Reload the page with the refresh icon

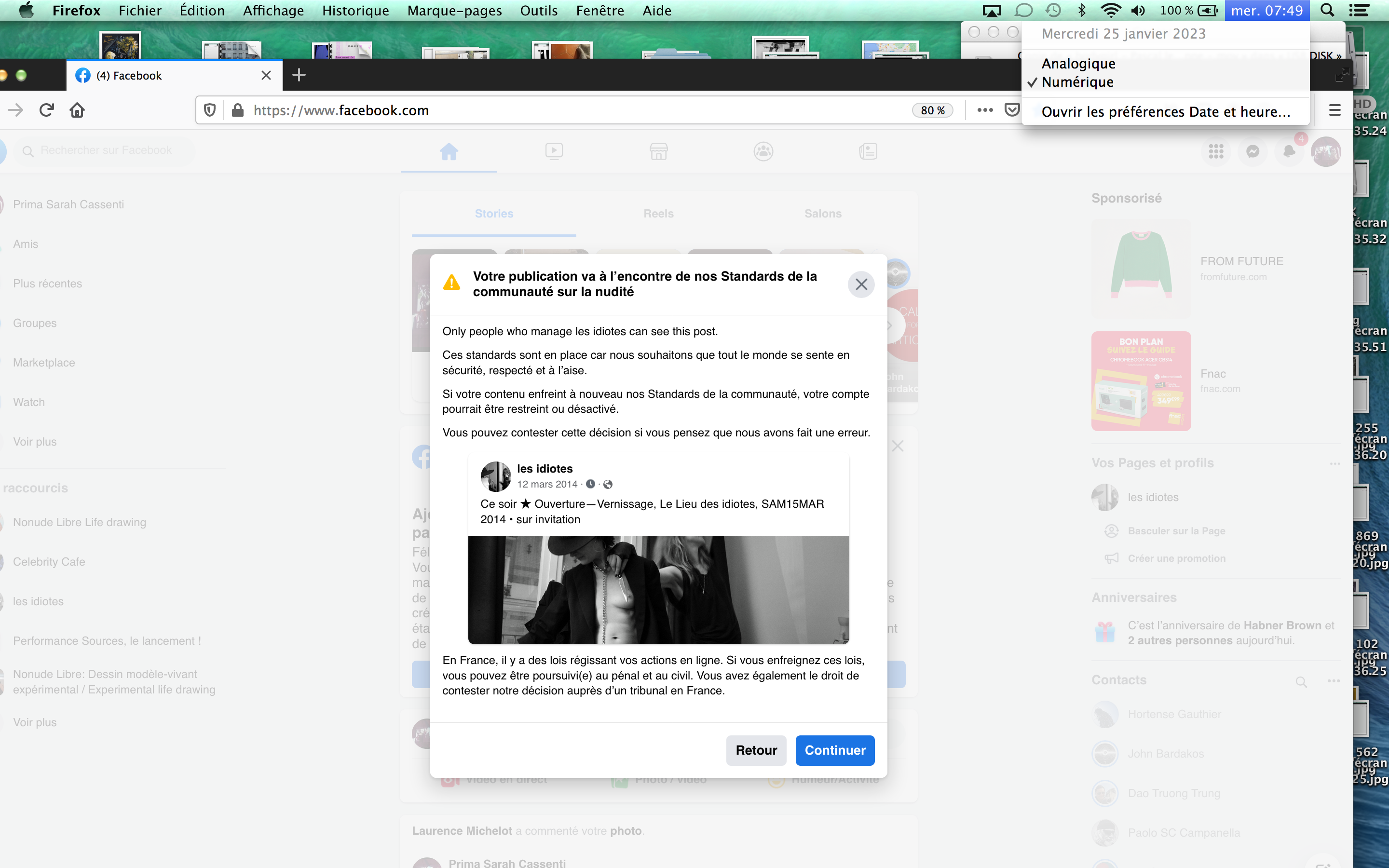coord(46,110)
